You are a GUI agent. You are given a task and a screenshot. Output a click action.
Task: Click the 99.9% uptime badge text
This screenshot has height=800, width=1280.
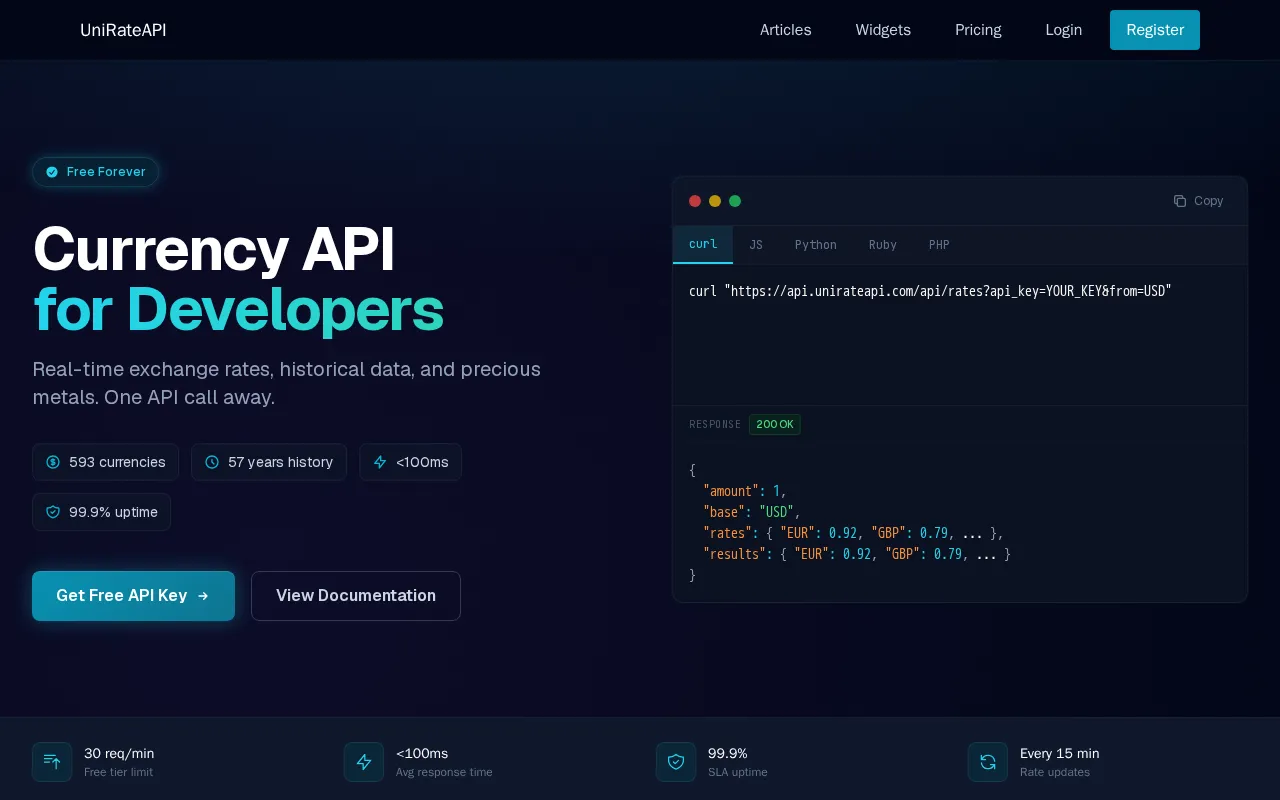pos(113,512)
